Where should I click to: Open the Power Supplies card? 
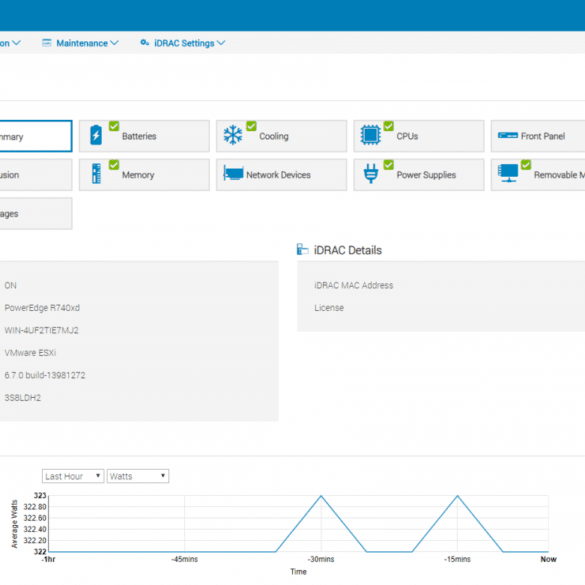[419, 175]
